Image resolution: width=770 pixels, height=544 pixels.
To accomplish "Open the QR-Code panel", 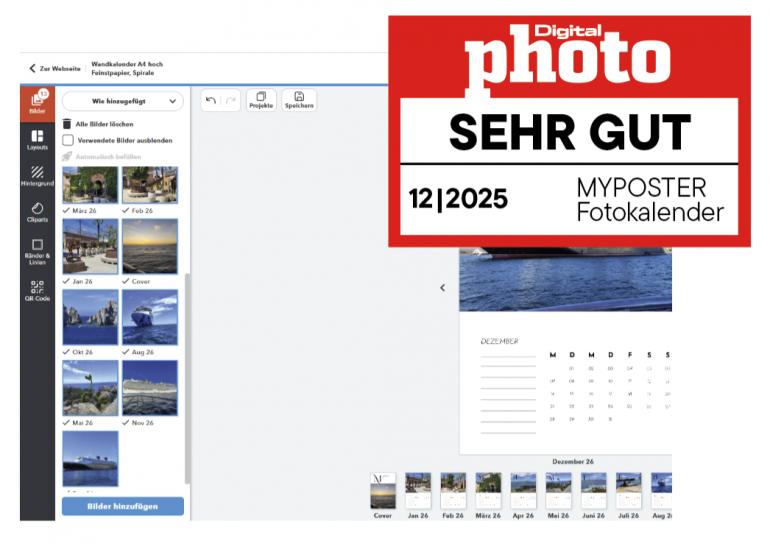I will tap(37, 290).
